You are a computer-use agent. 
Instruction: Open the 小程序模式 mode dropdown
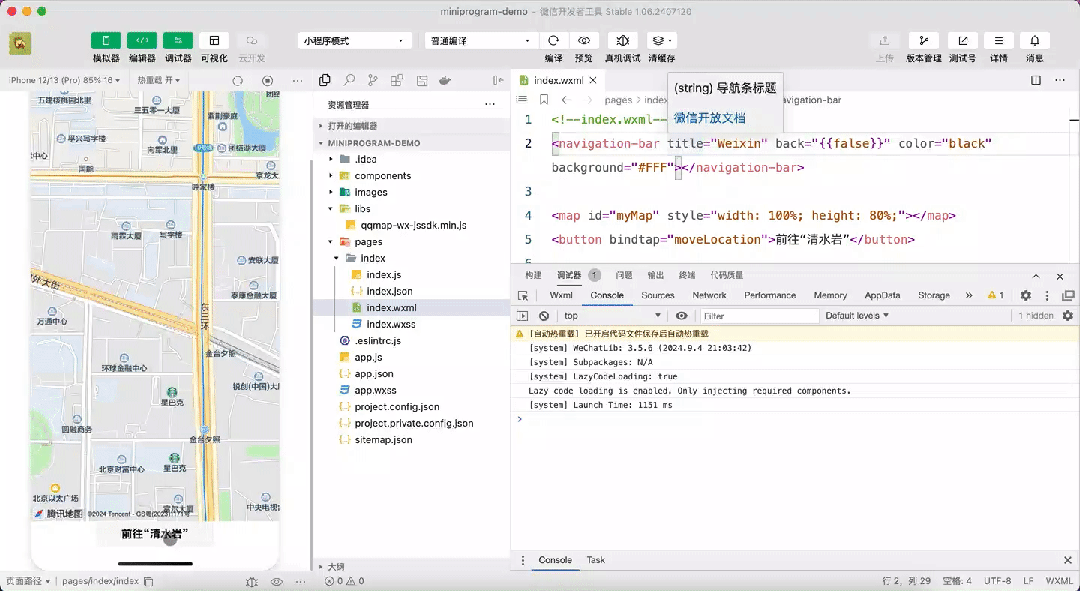tap(354, 41)
